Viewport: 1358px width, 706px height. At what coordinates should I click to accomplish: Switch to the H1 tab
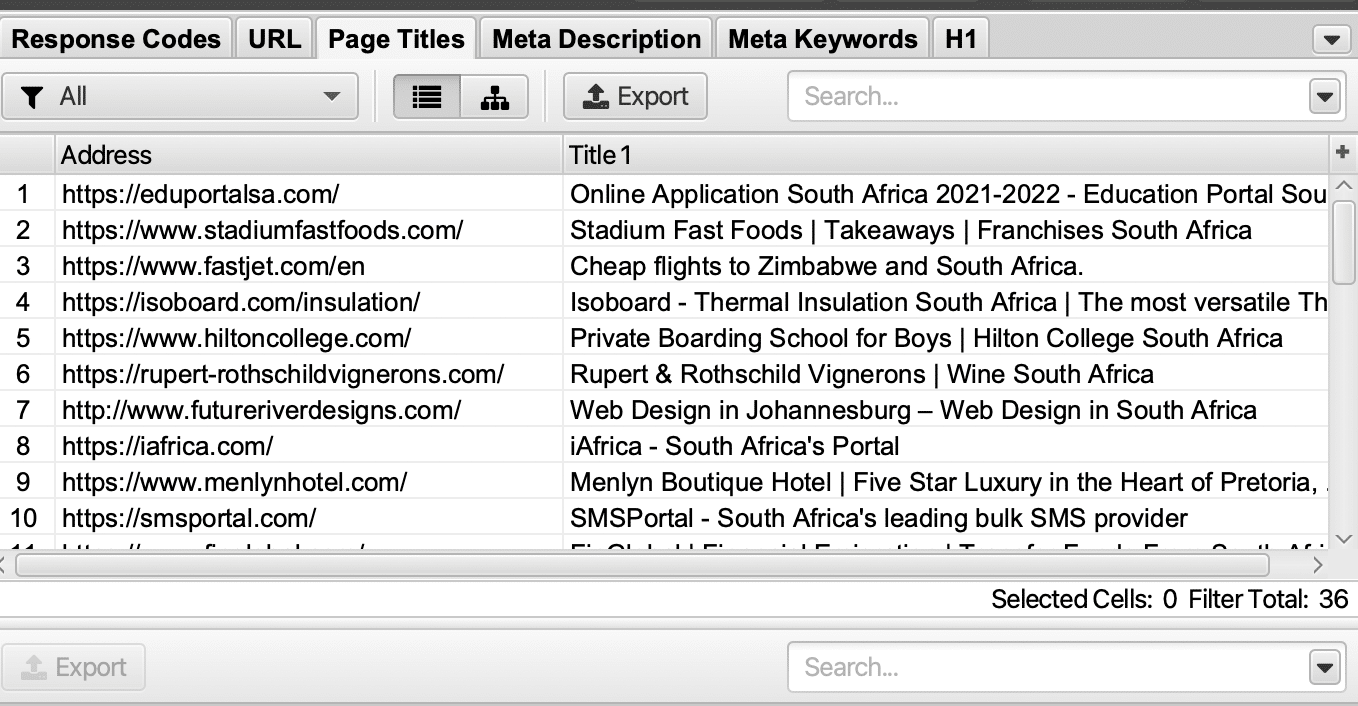[x=960, y=40]
